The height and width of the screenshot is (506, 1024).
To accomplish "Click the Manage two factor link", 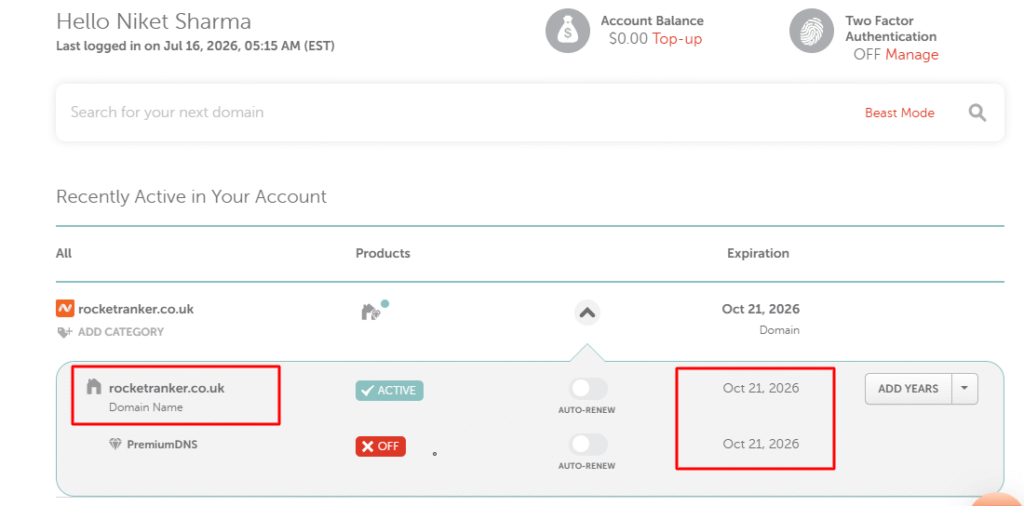I will coord(912,55).
